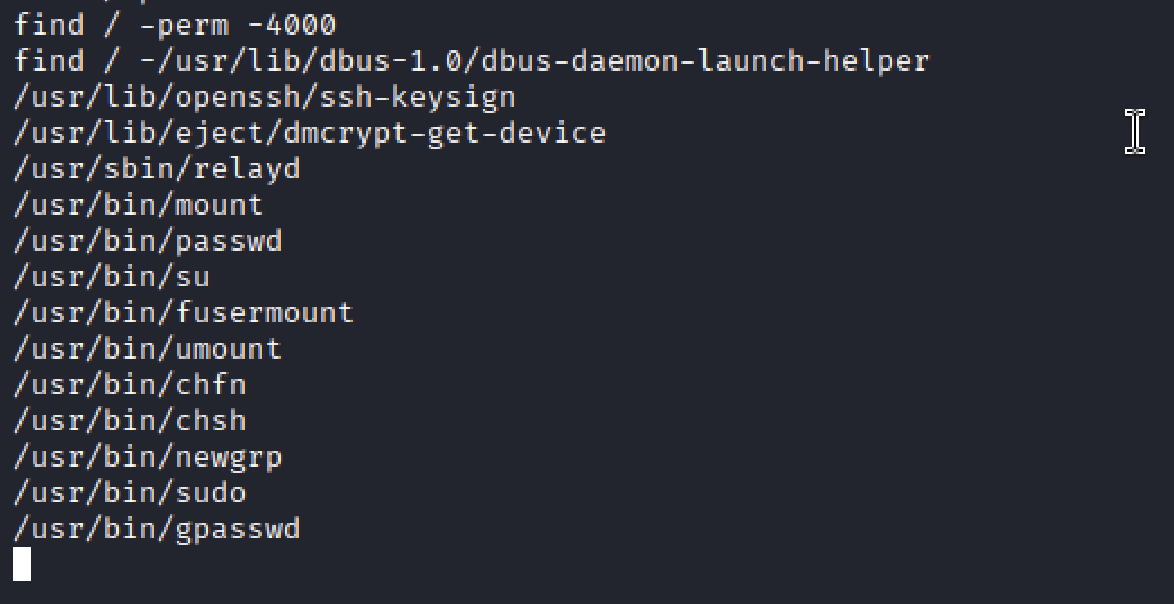Click the /usr/bin/chsh output line

tap(130, 421)
